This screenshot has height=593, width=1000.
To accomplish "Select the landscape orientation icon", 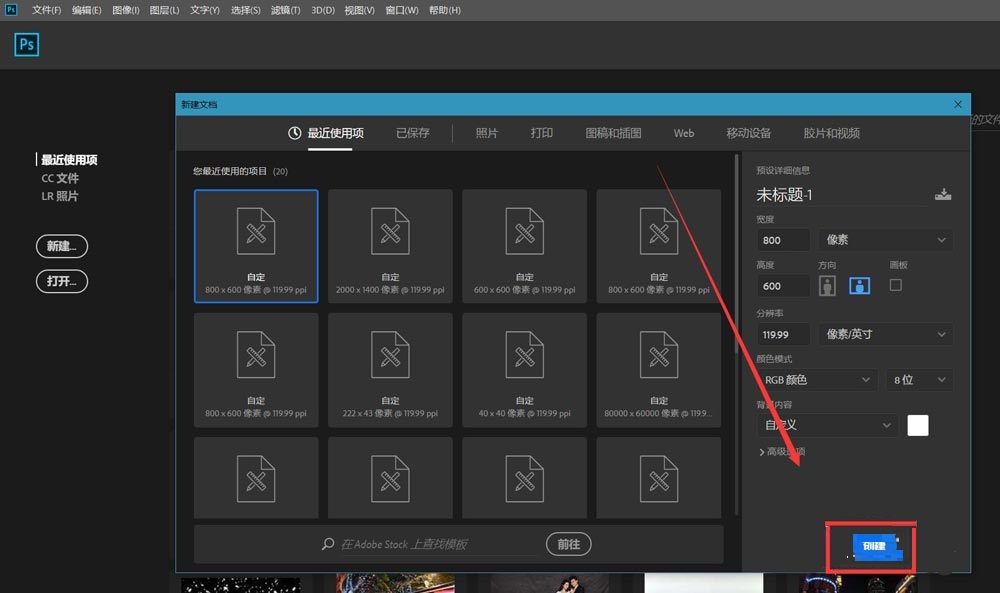I will [859, 285].
